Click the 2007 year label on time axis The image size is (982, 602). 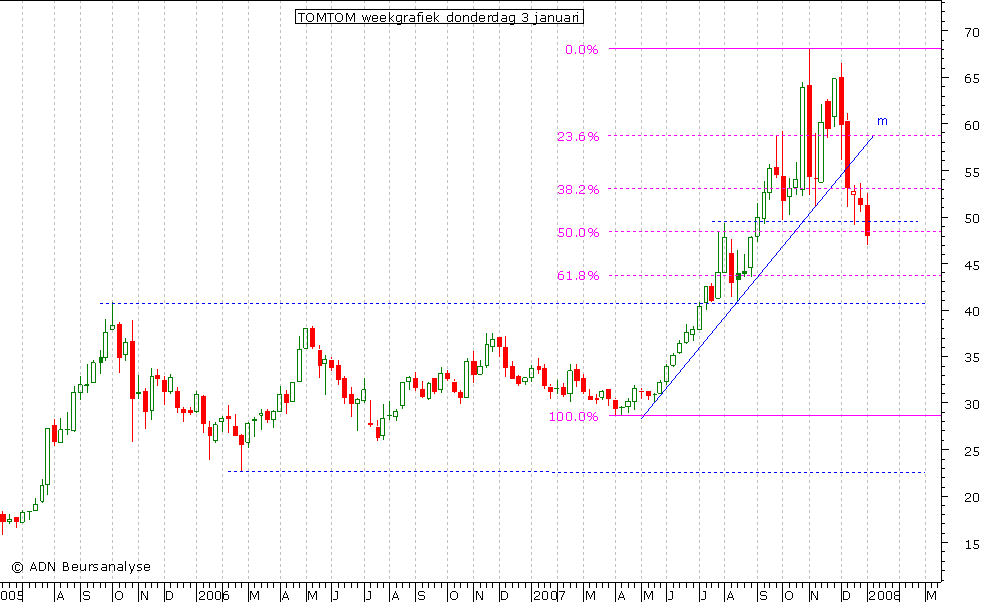(x=549, y=595)
